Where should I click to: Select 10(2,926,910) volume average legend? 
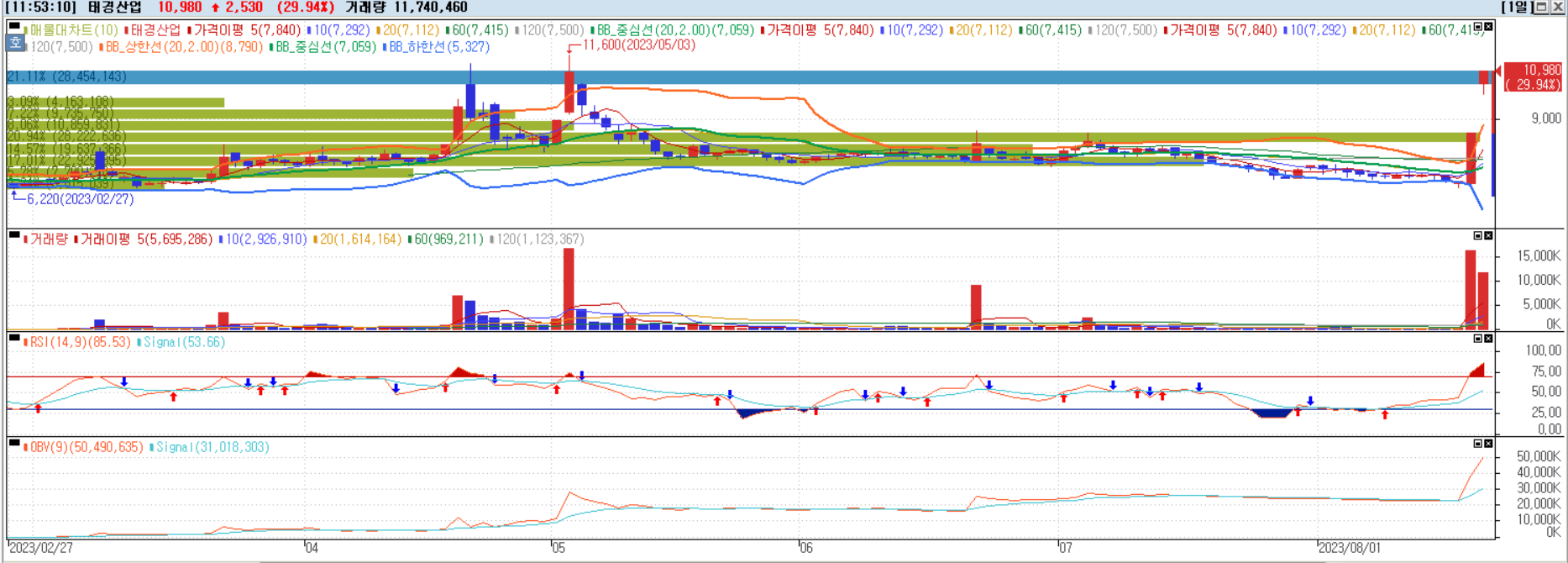click(264, 239)
